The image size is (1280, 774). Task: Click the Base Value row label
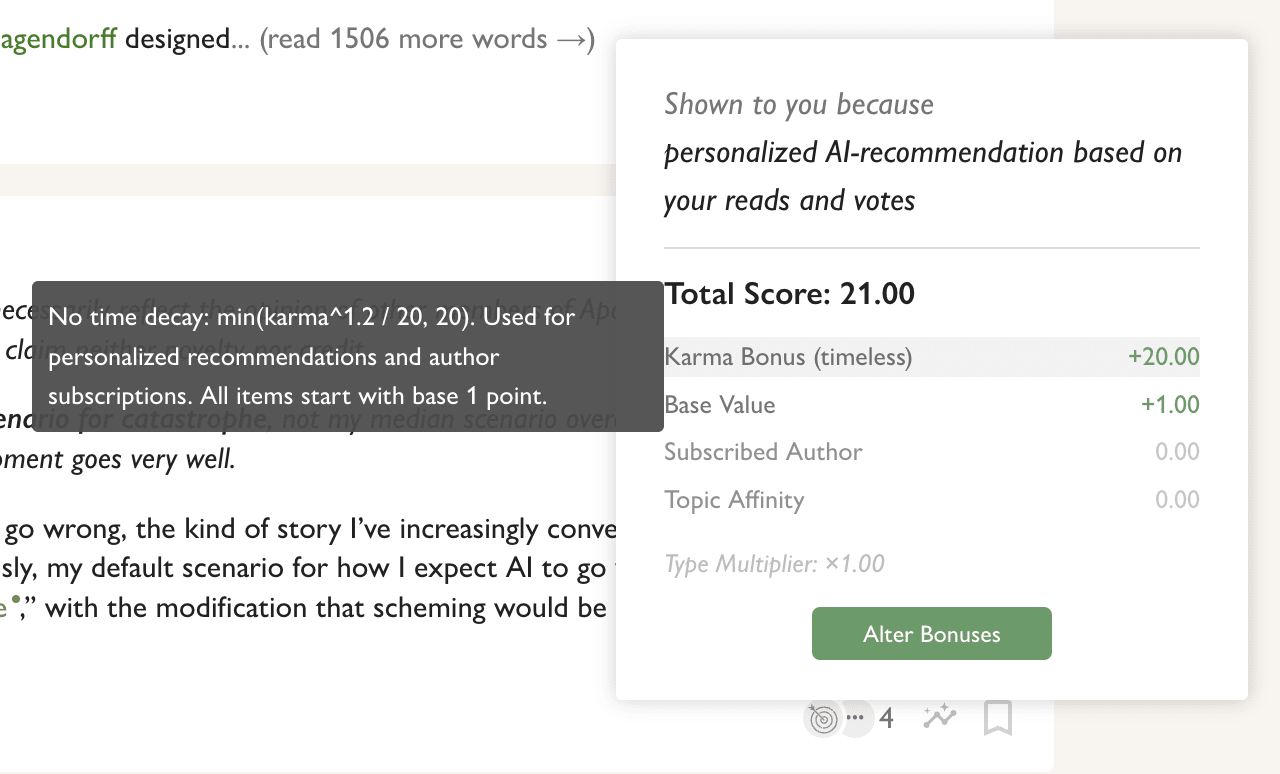click(719, 405)
